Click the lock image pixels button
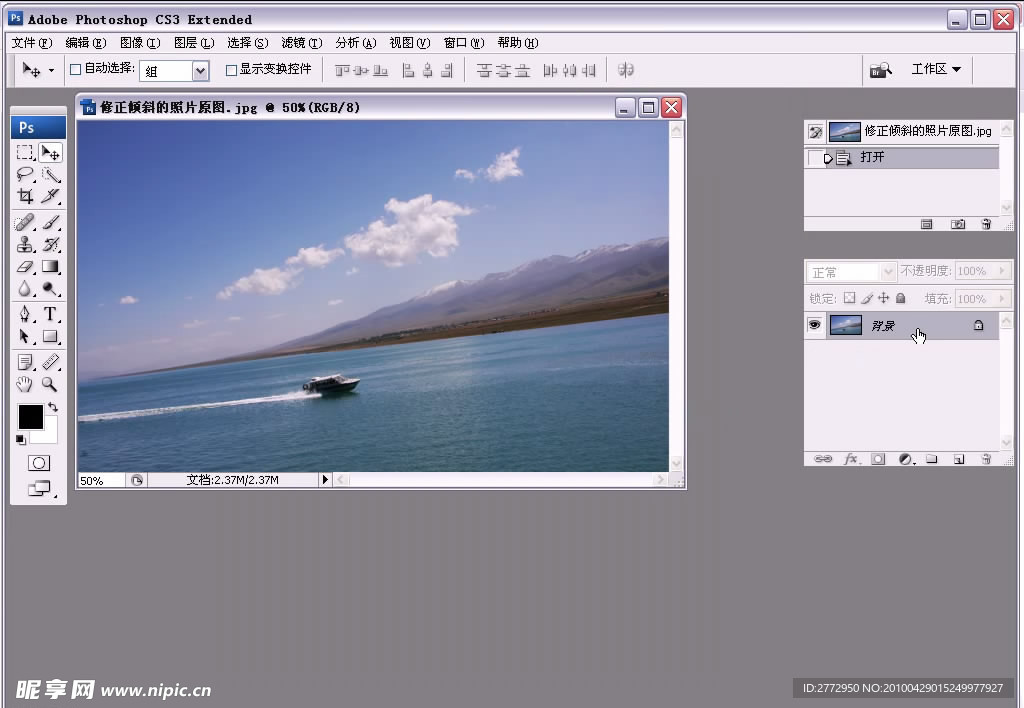The width and height of the screenshot is (1024, 708). tap(867, 298)
